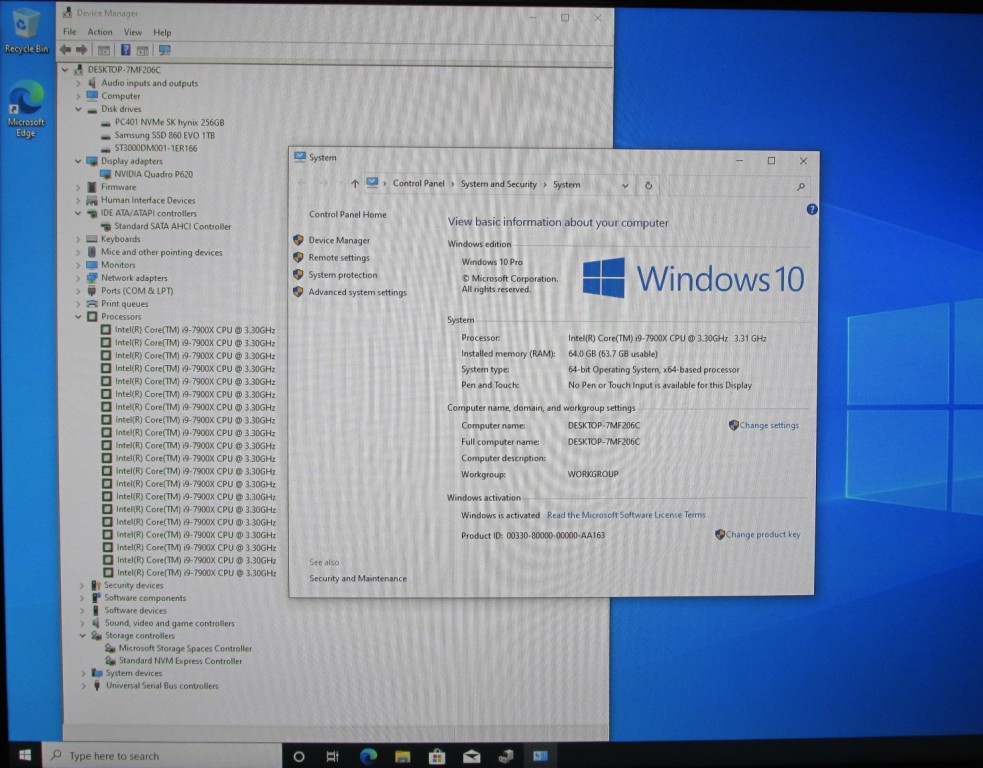Click the blue help icon in System window
Screen dimensions: 983x768
pyautogui.click(x=812, y=209)
